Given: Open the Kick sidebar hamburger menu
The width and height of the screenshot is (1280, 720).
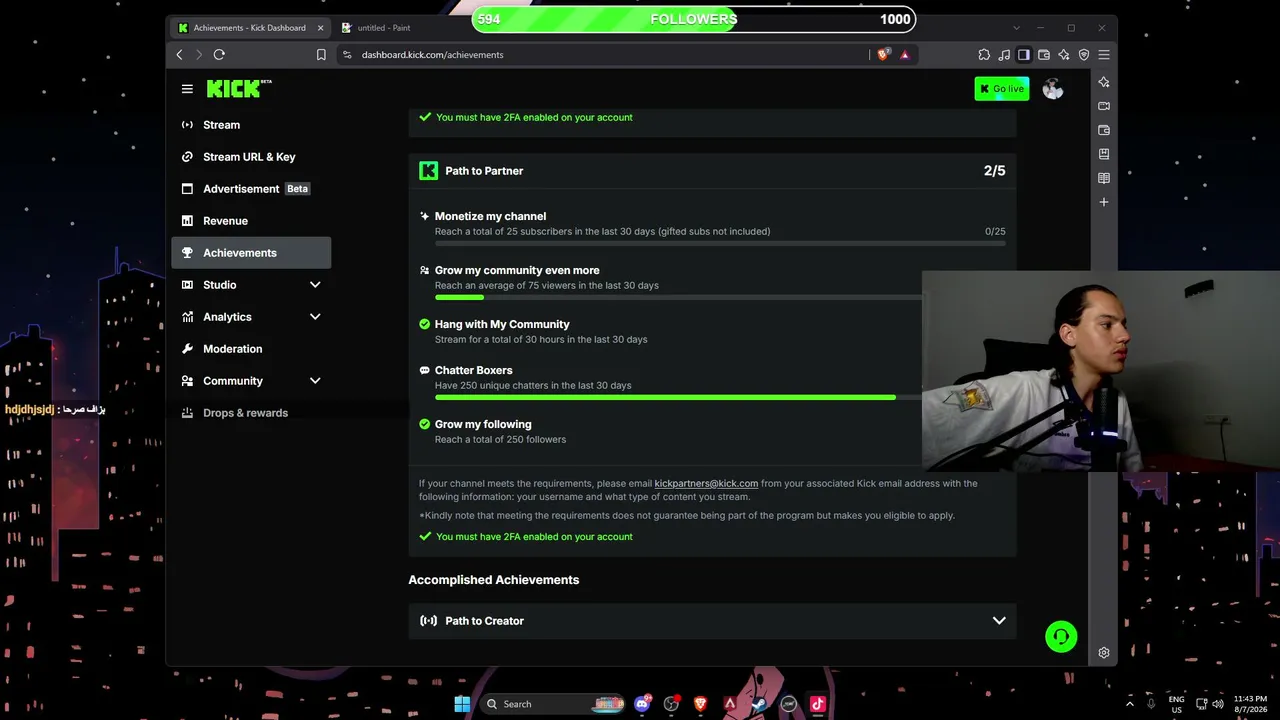Looking at the screenshot, I should coord(187,89).
